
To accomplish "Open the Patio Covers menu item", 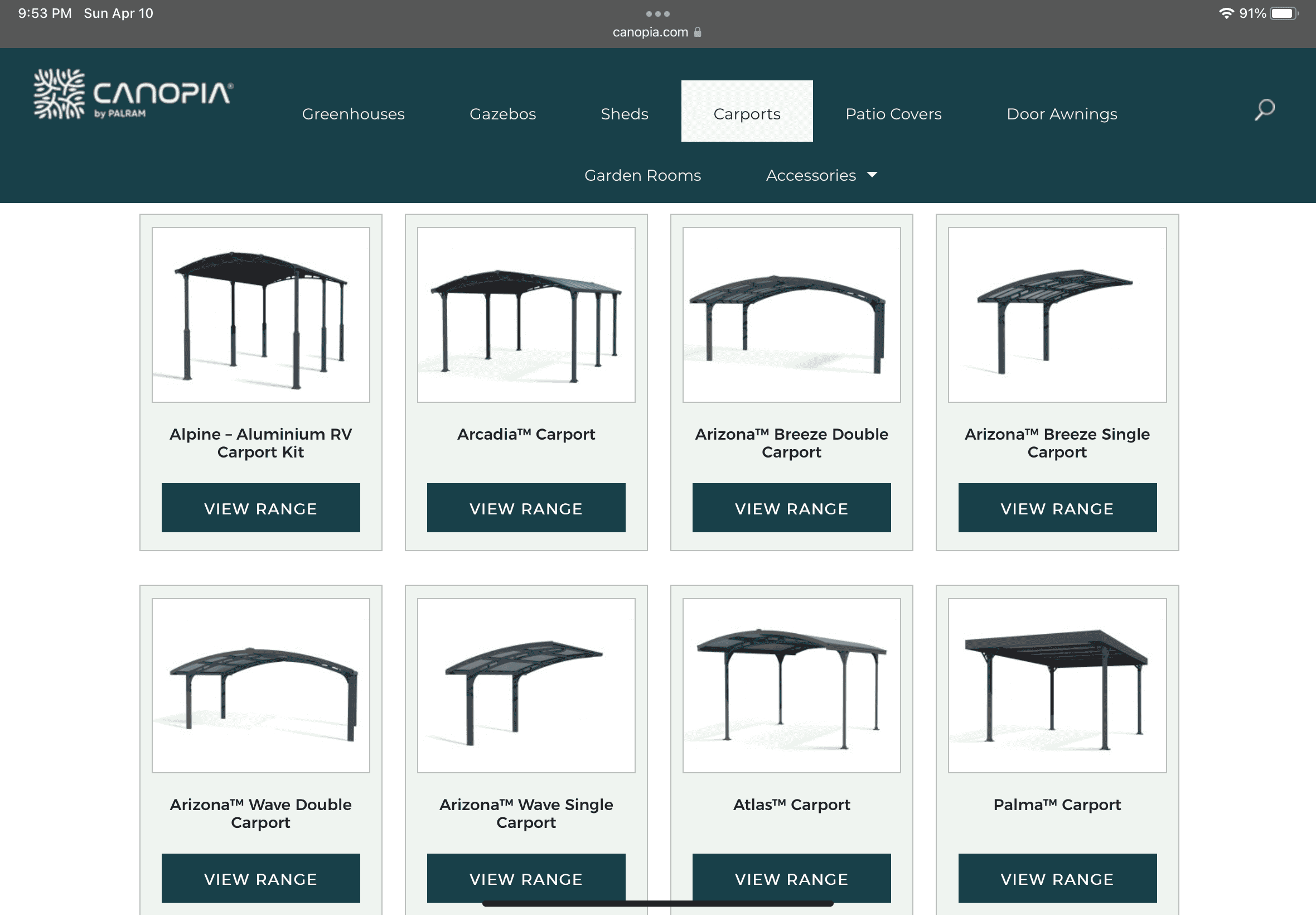I will point(893,113).
